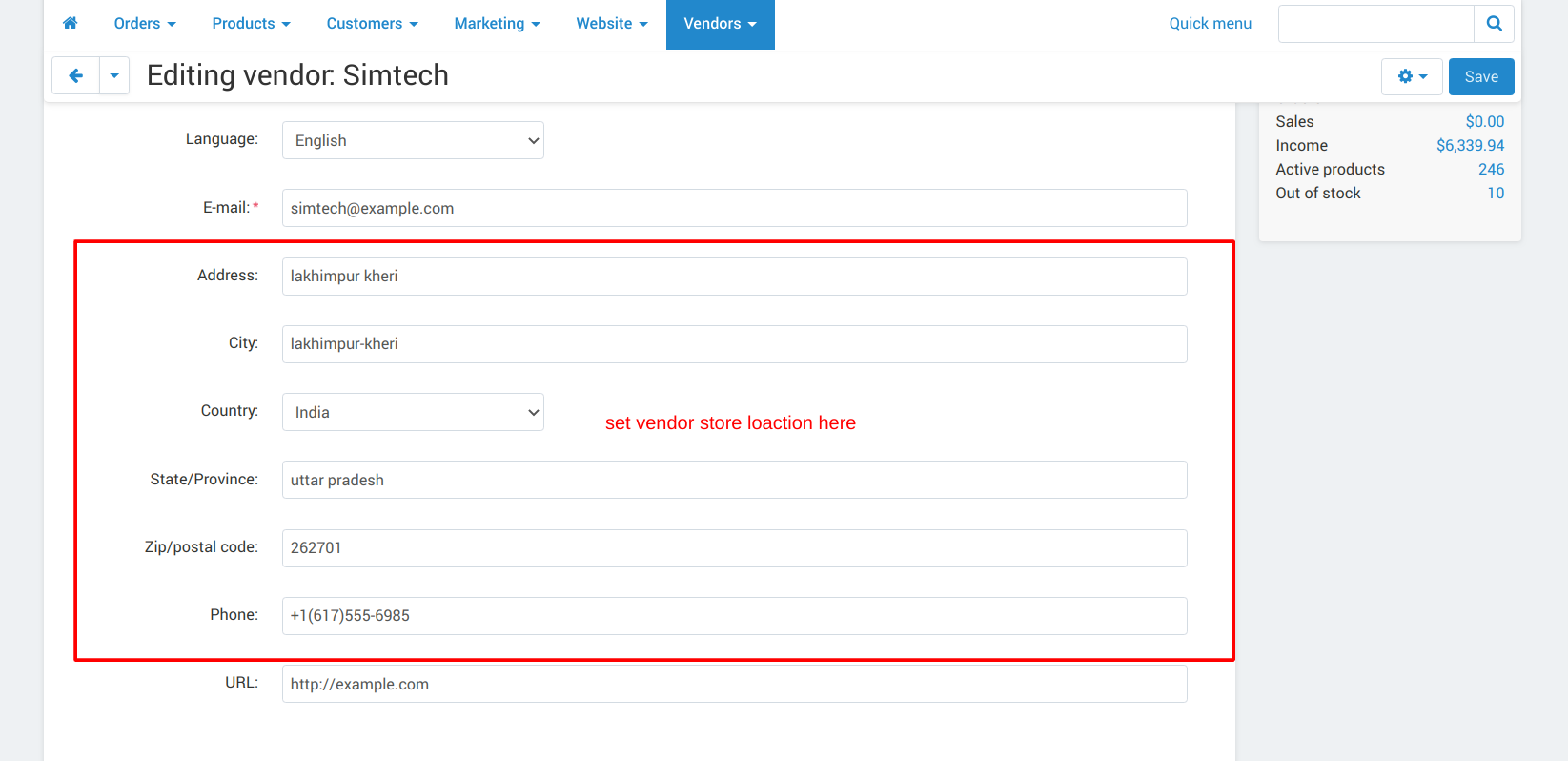Open the Orders menu
Viewport: 1568px width, 761px height.
coord(145,24)
